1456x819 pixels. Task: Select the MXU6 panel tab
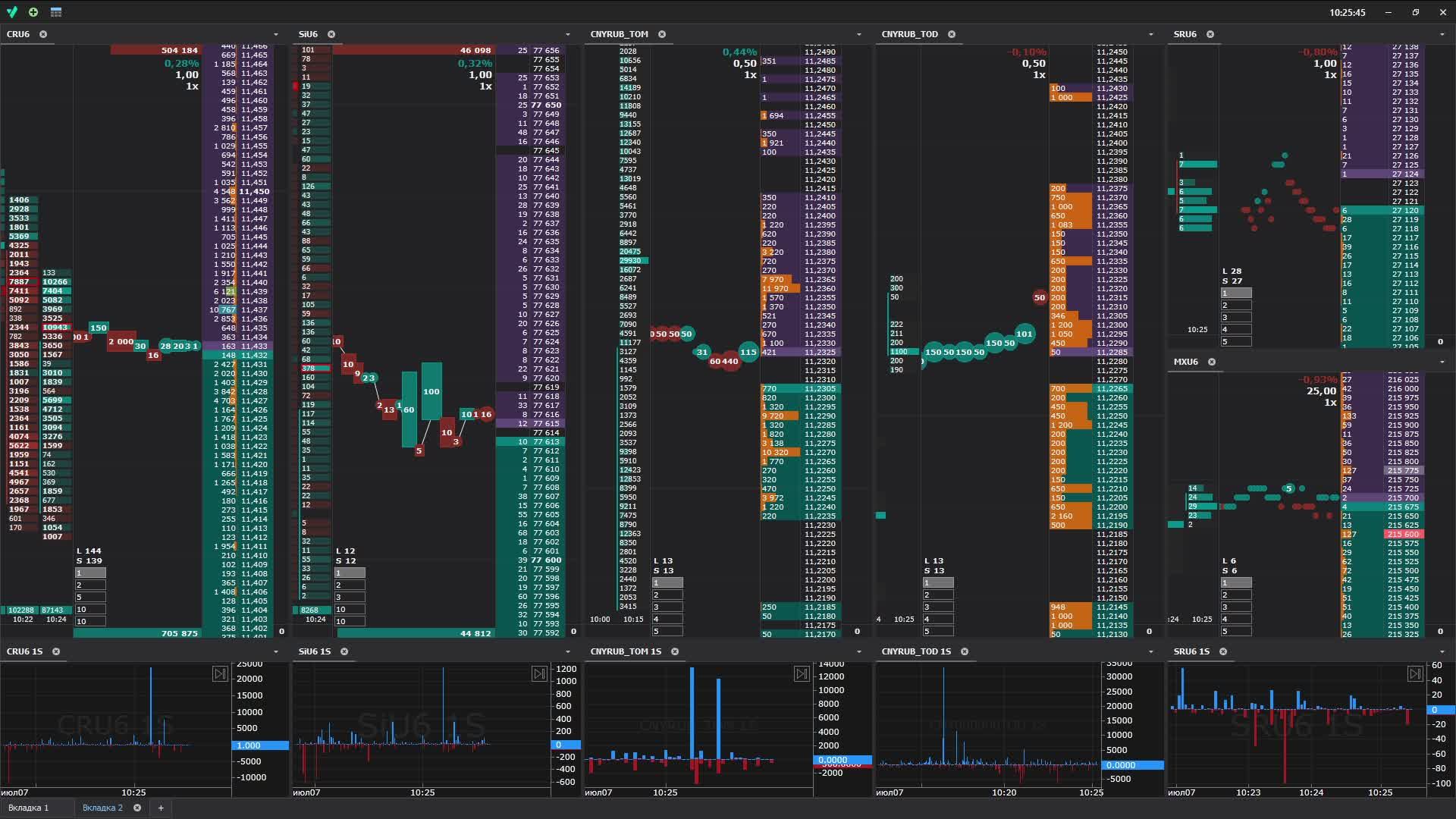click(x=1186, y=362)
